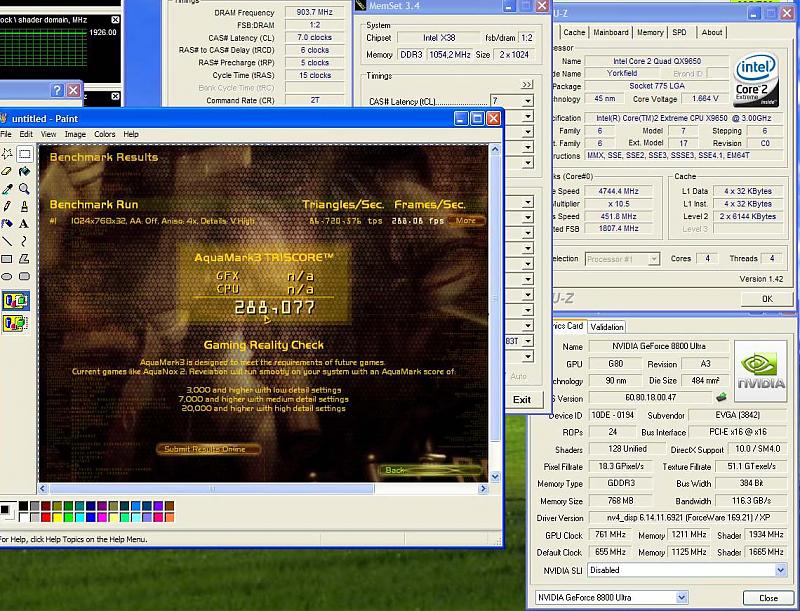Click the More button beside 288.08 fps

(x=466, y=220)
